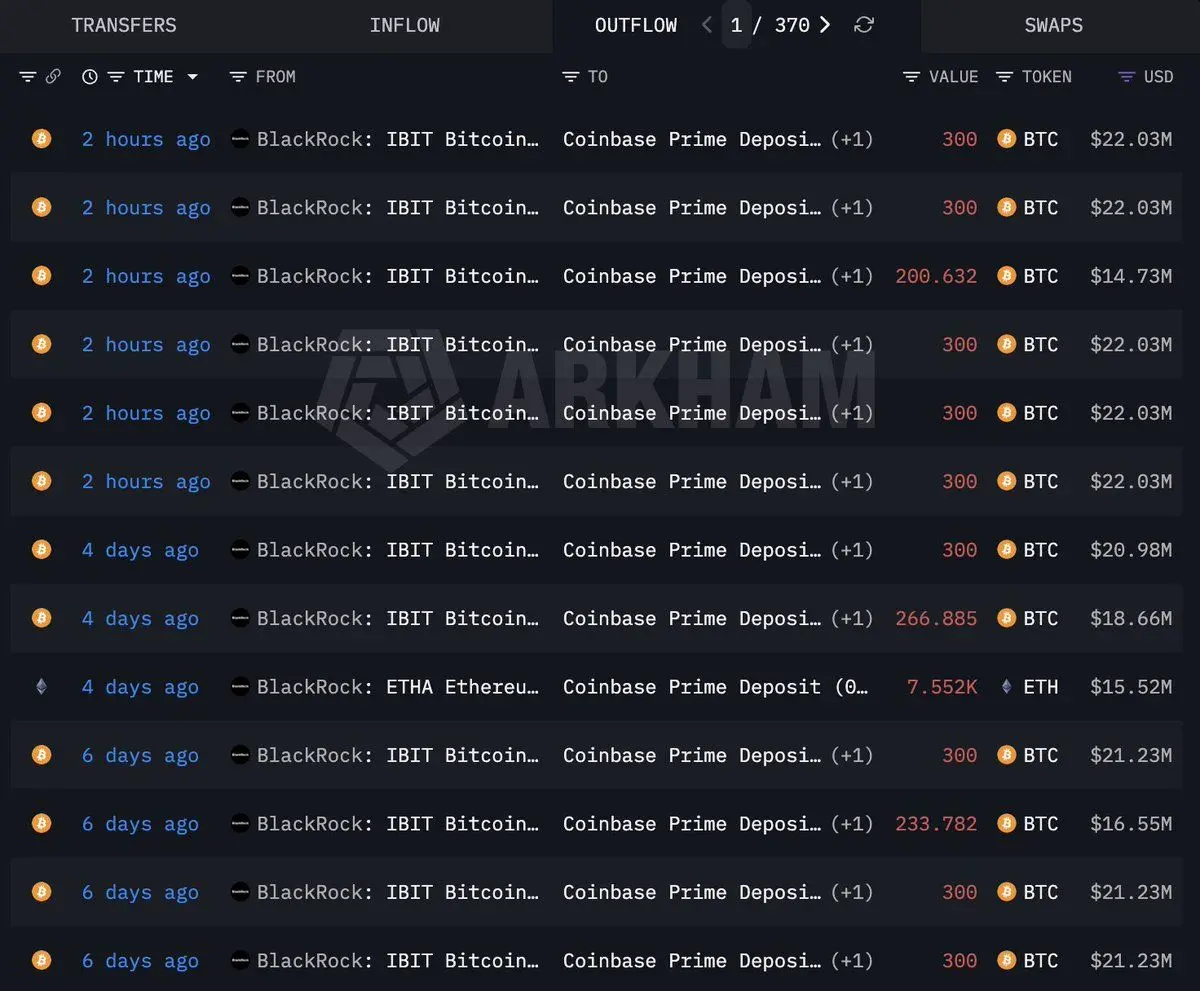
Task: Click the BlackRock logo on the ETHA row
Action: (x=240, y=686)
